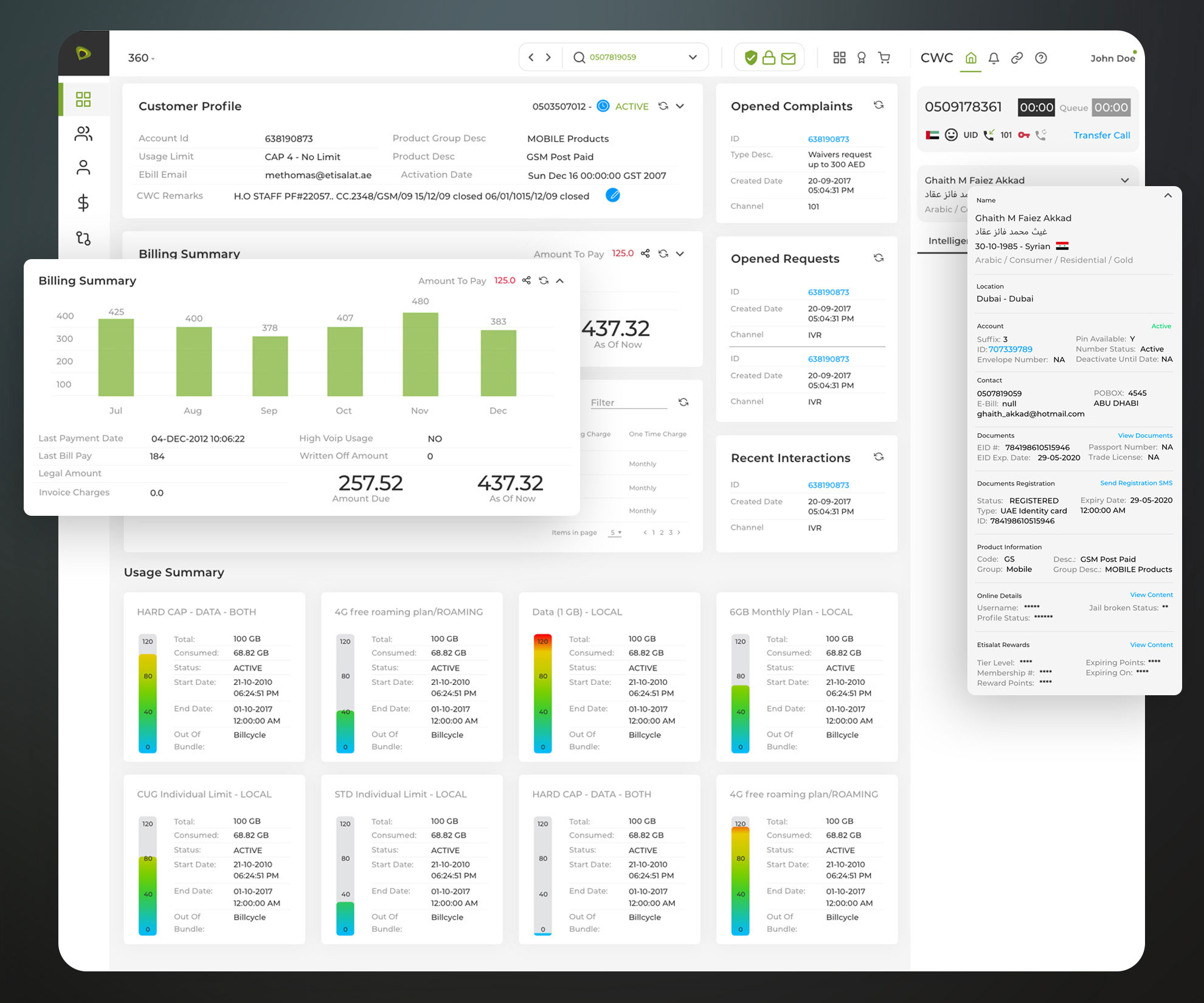Go to page 2 in pagination
The width and height of the screenshot is (1204, 1003).
[662, 532]
